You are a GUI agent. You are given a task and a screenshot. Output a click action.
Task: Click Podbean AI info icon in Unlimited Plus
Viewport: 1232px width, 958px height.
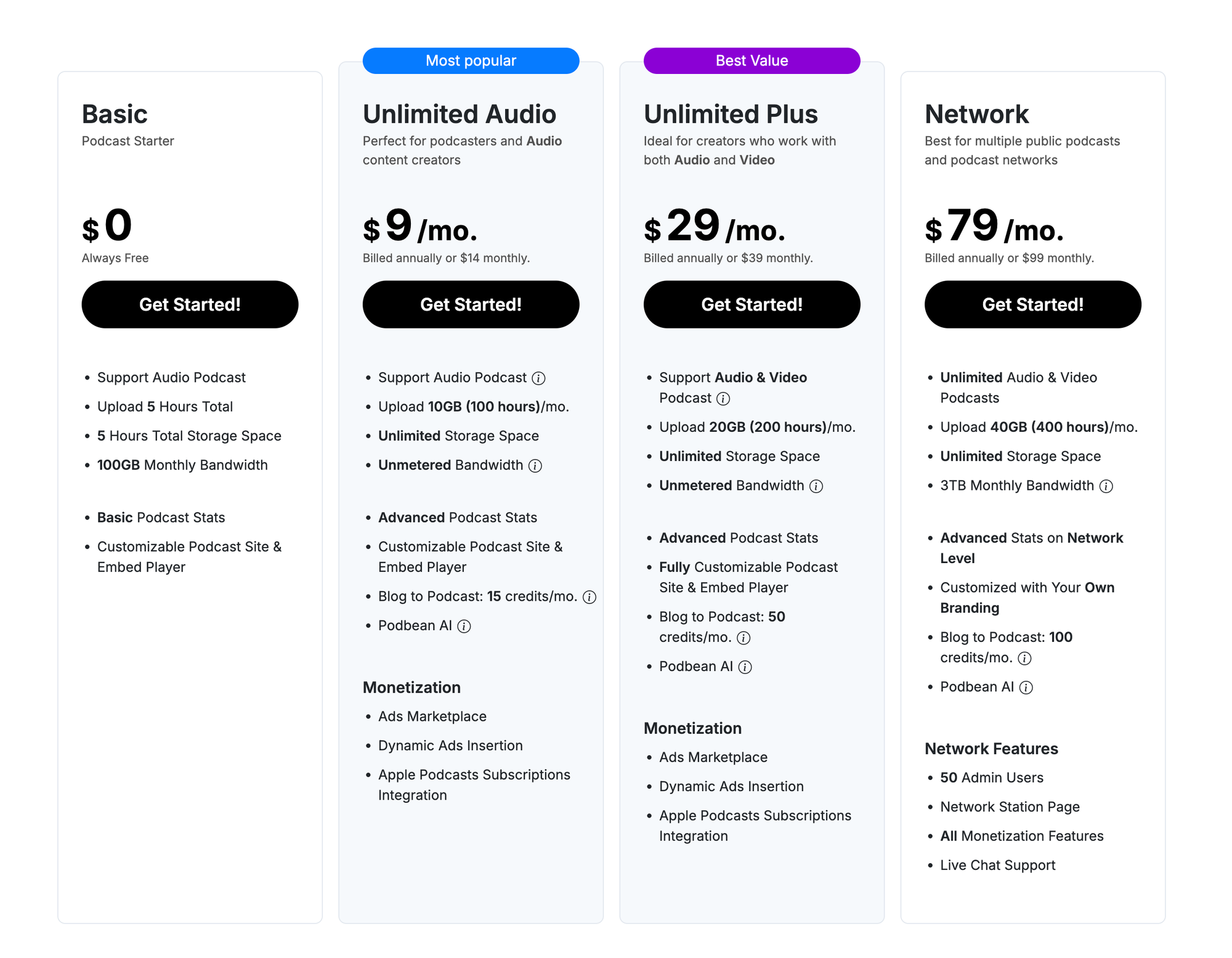[x=746, y=667]
